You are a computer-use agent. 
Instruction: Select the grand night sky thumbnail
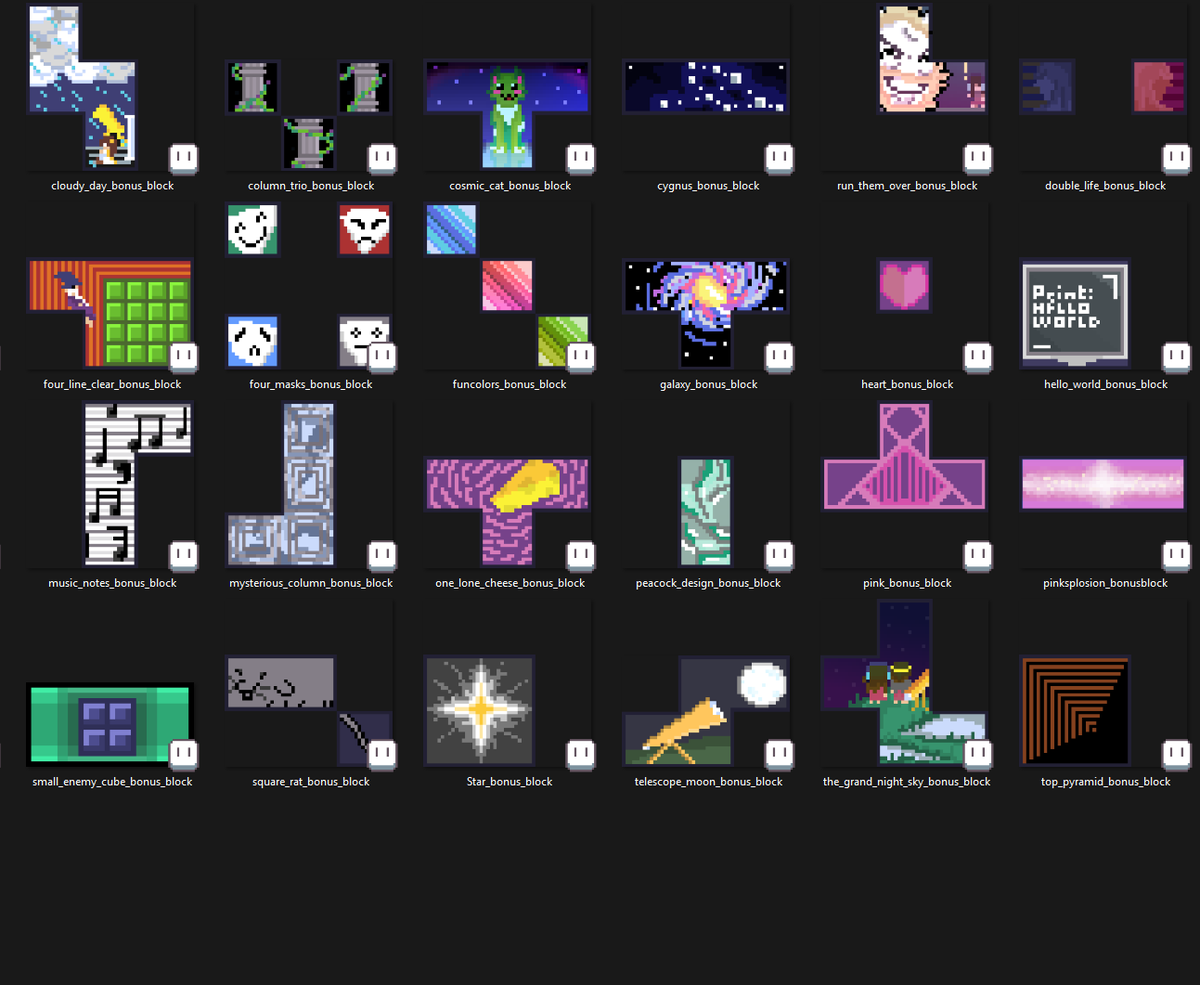pyautogui.click(x=905, y=684)
